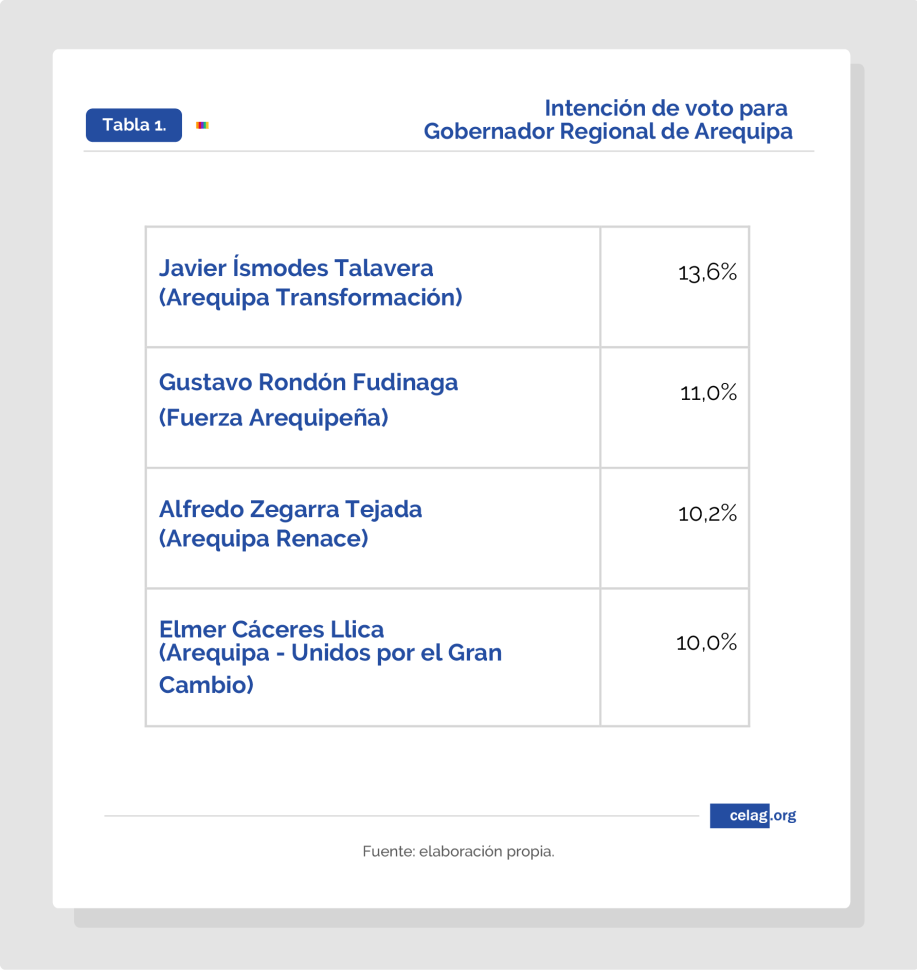The width and height of the screenshot is (917, 970).
Task: Click the (Arequipa Transformación) party text
Action: click(x=311, y=298)
